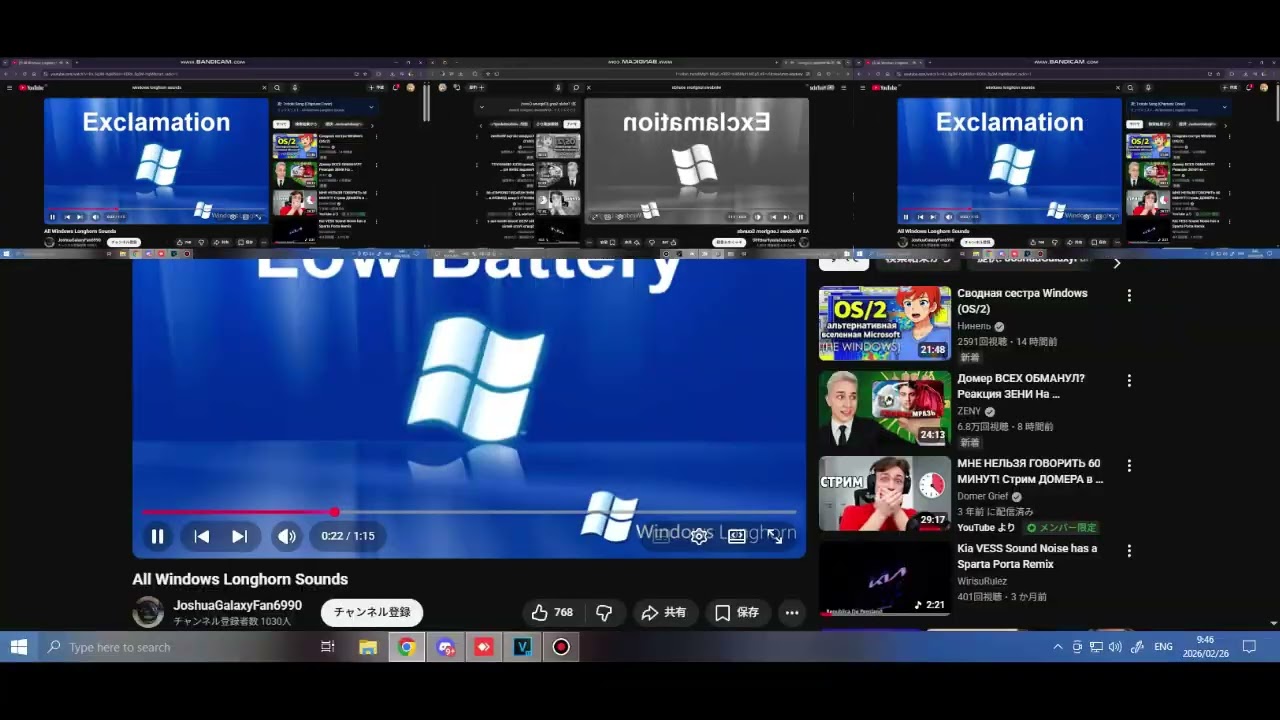Open the three-dot more actions under video

coord(792,612)
